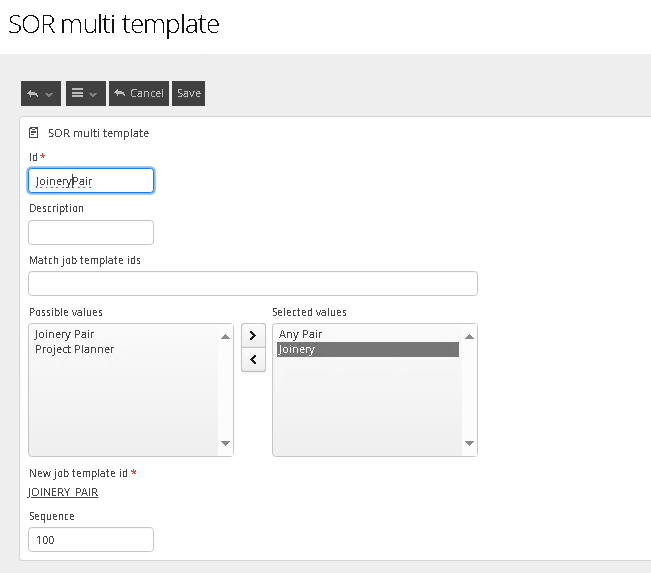Select Joinery Pair in Possible values
Screen dimensions: 651x573
(x=64, y=334)
